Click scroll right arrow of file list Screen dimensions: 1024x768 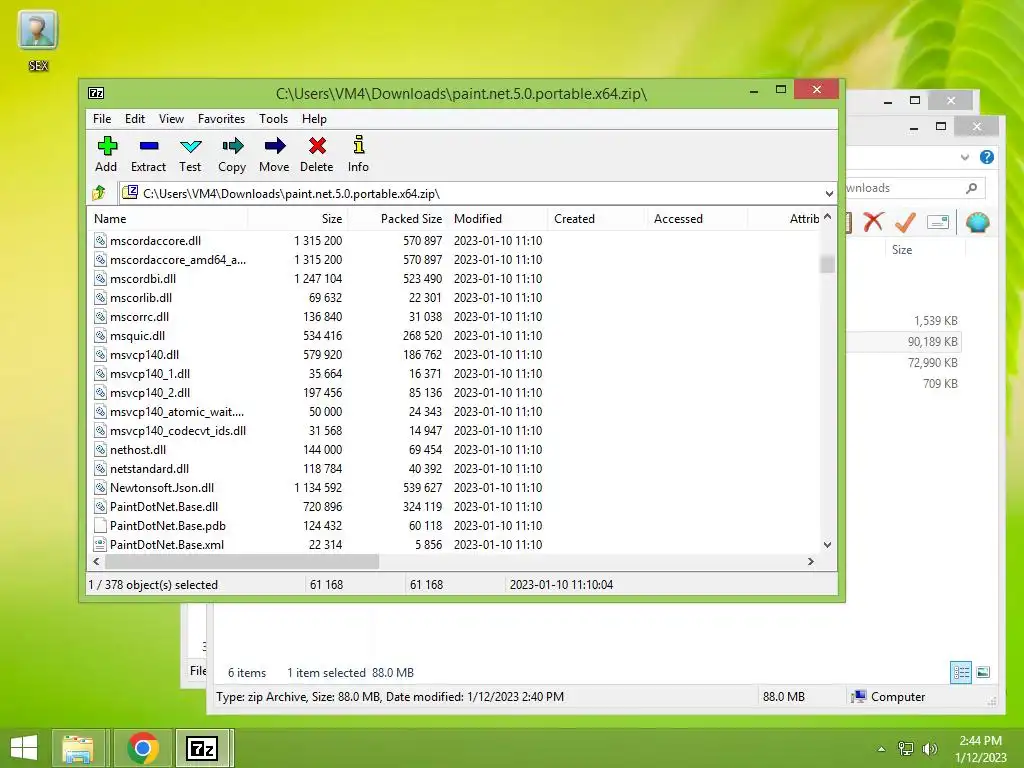point(810,562)
